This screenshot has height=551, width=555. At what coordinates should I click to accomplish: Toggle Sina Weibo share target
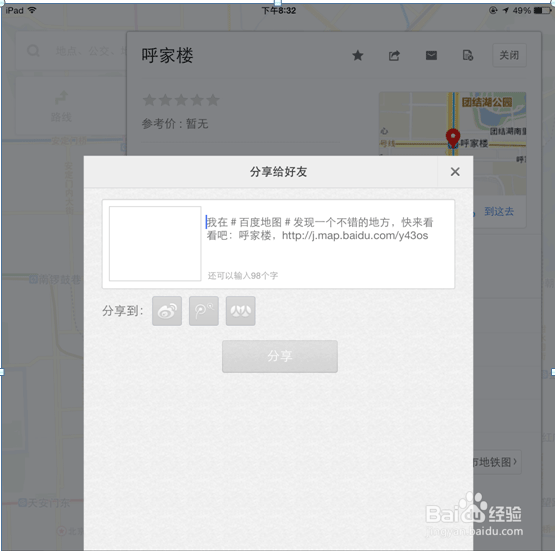click(x=167, y=311)
